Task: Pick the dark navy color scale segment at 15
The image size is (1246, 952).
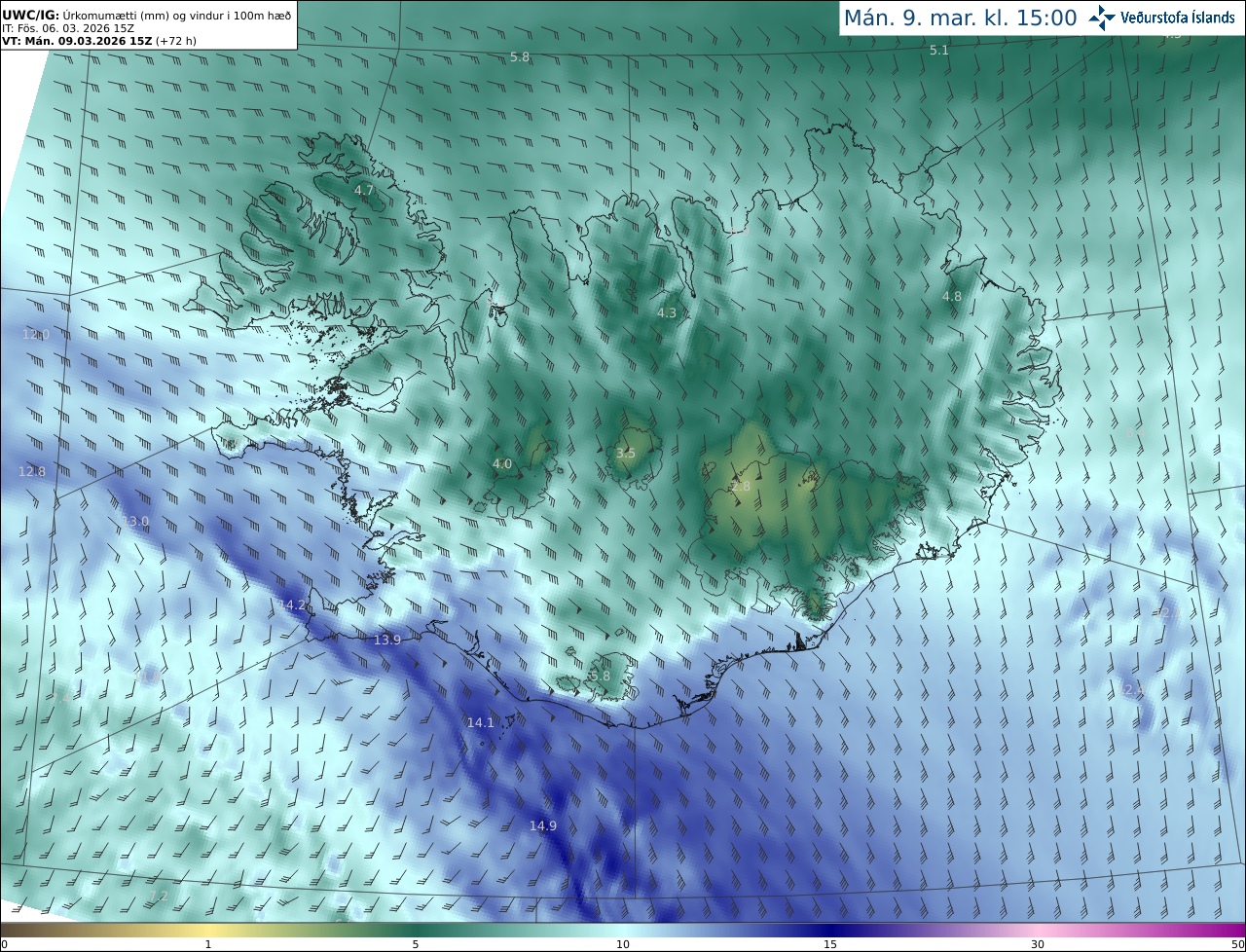Action: [x=830, y=930]
